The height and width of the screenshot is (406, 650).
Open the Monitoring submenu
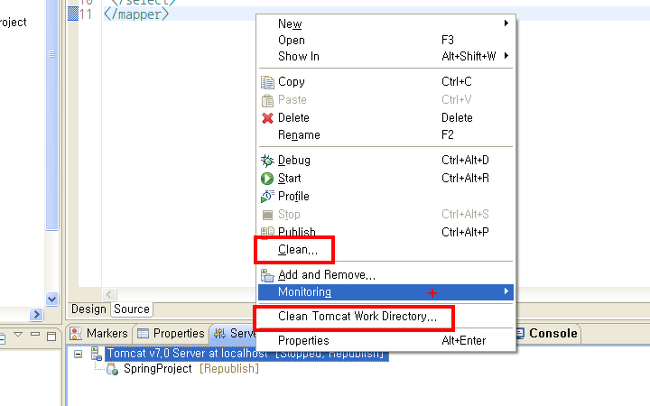[386, 292]
